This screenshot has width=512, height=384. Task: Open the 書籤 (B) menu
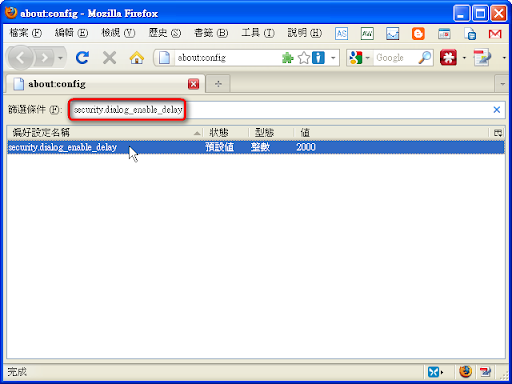pos(211,33)
